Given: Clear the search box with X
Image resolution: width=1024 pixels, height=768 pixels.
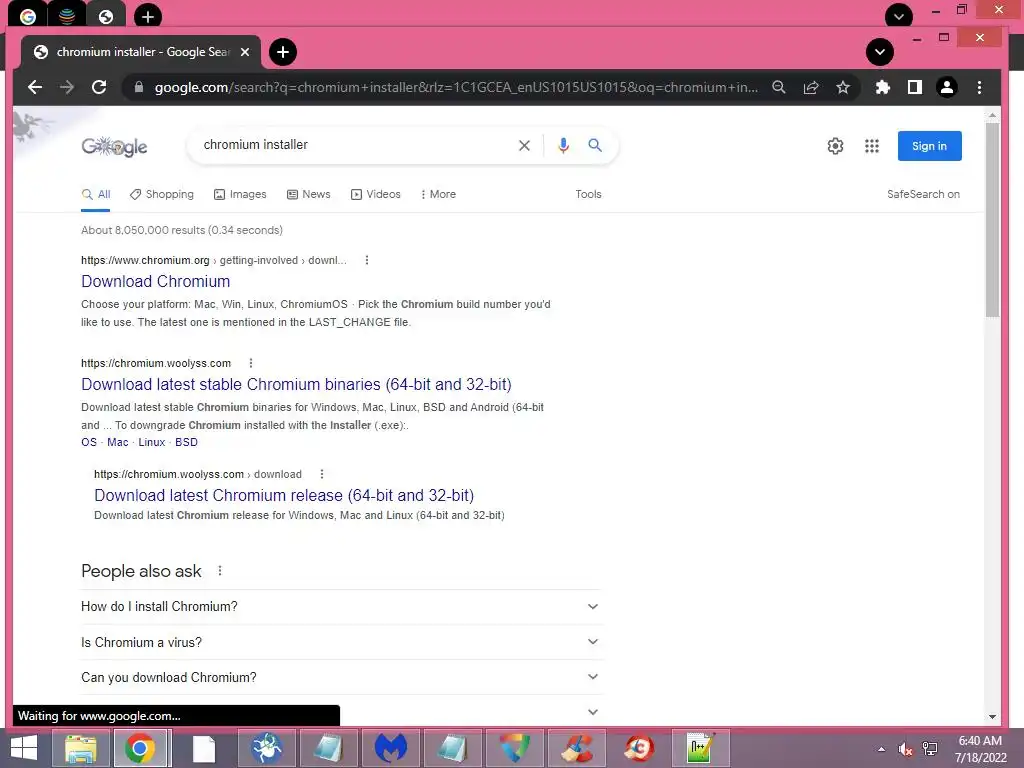Looking at the screenshot, I should pyautogui.click(x=524, y=146).
